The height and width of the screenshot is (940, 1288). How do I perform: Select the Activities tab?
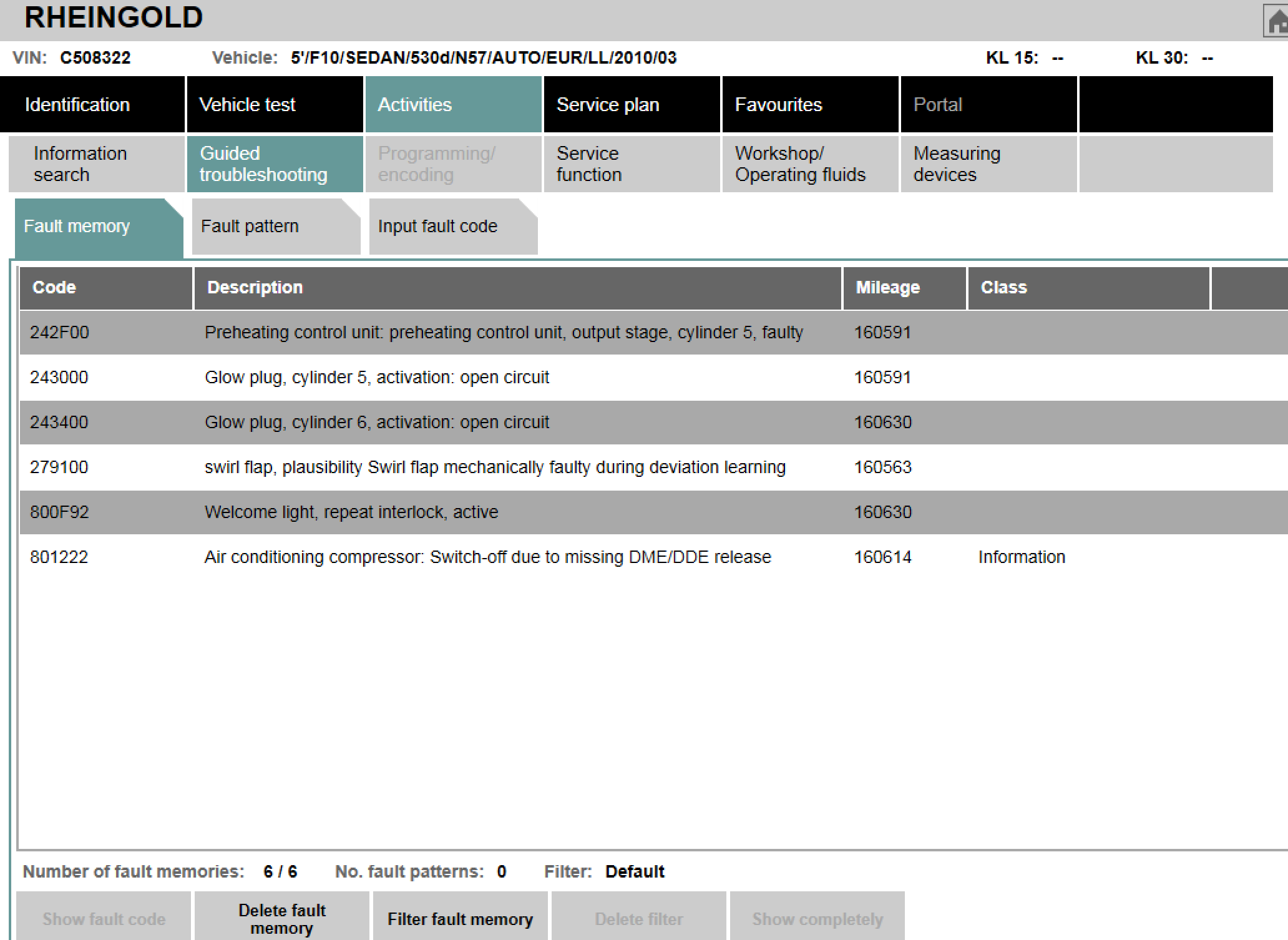(x=453, y=104)
